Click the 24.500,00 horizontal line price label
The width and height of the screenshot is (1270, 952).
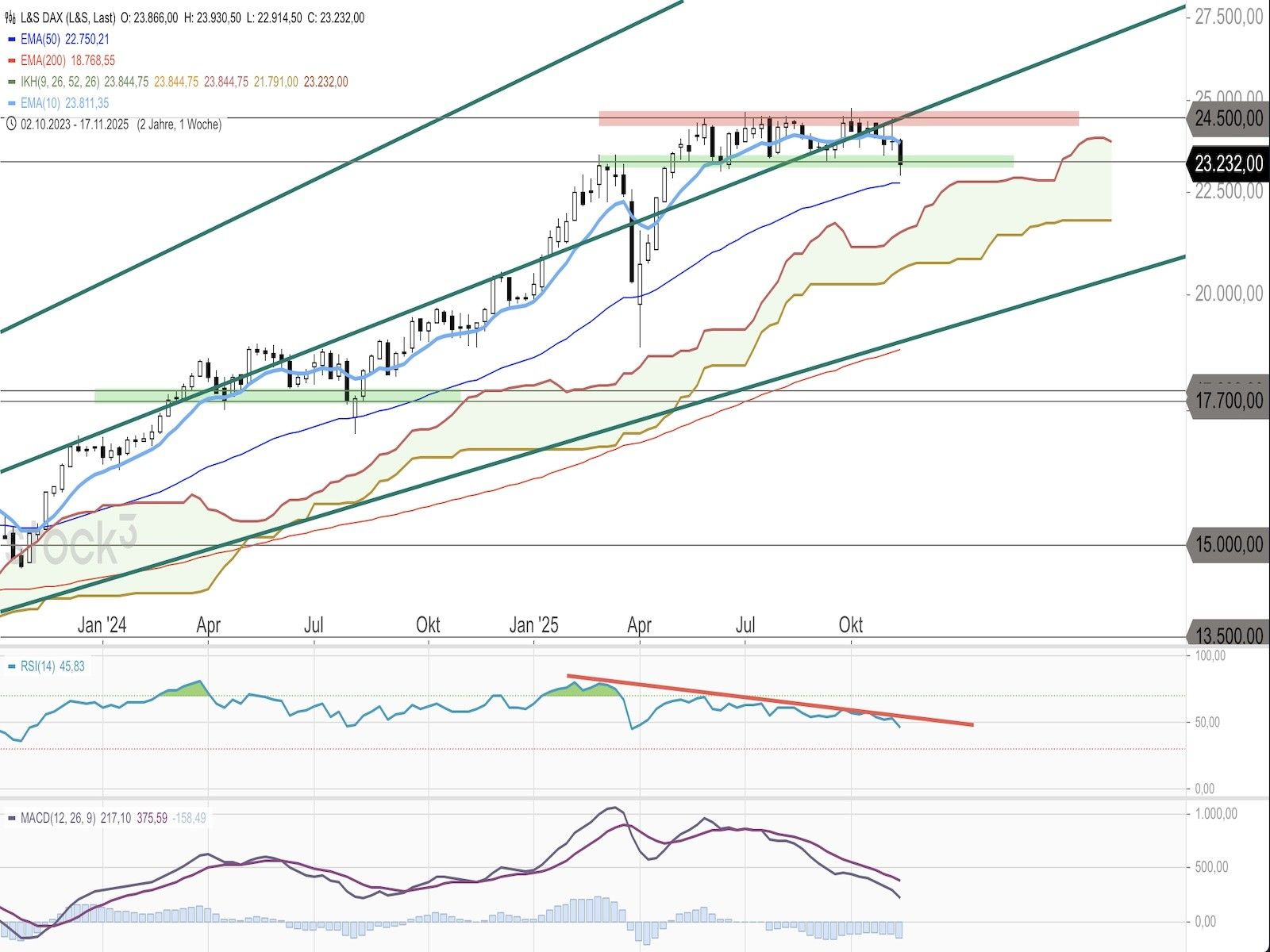(x=1229, y=119)
